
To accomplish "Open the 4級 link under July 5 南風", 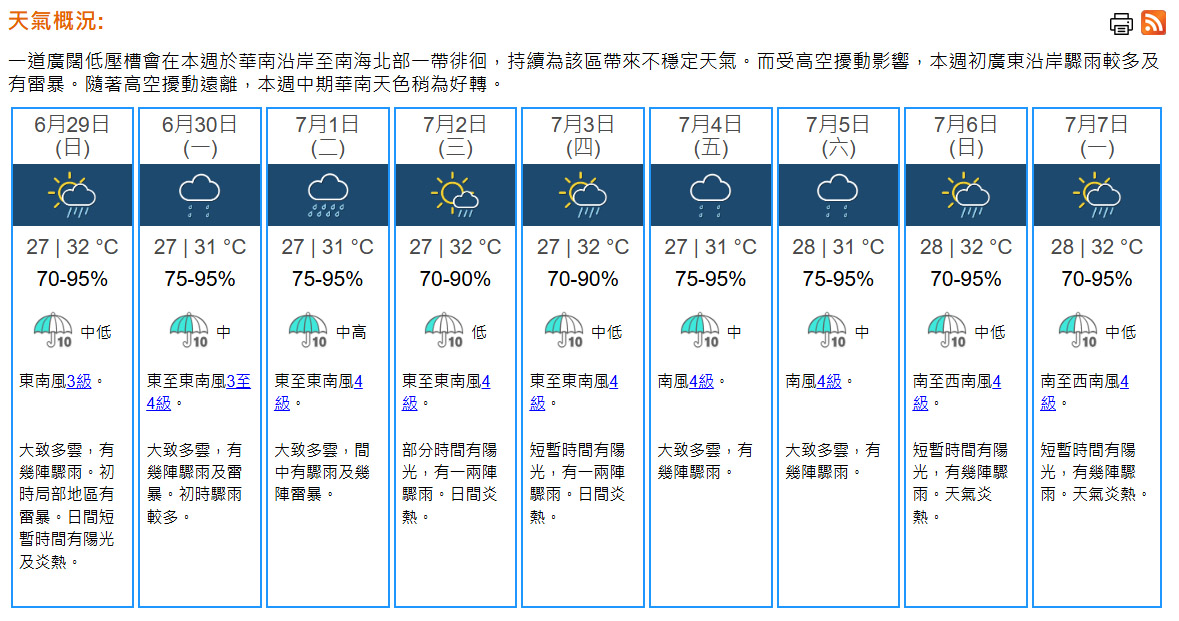I will tap(829, 381).
